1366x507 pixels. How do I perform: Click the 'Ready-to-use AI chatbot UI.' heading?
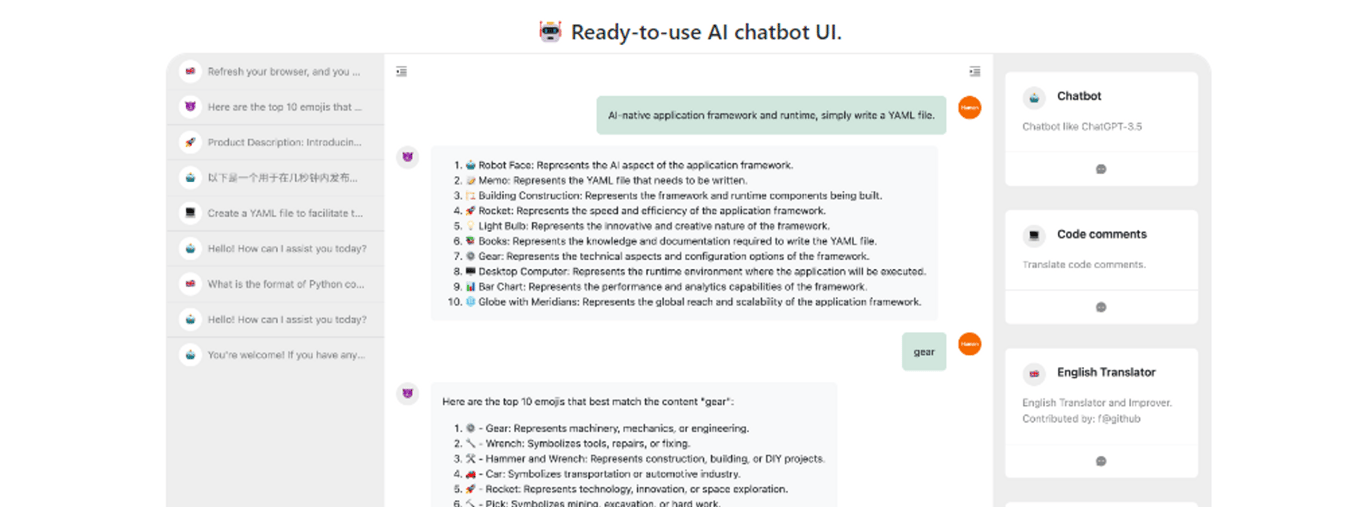tap(706, 32)
